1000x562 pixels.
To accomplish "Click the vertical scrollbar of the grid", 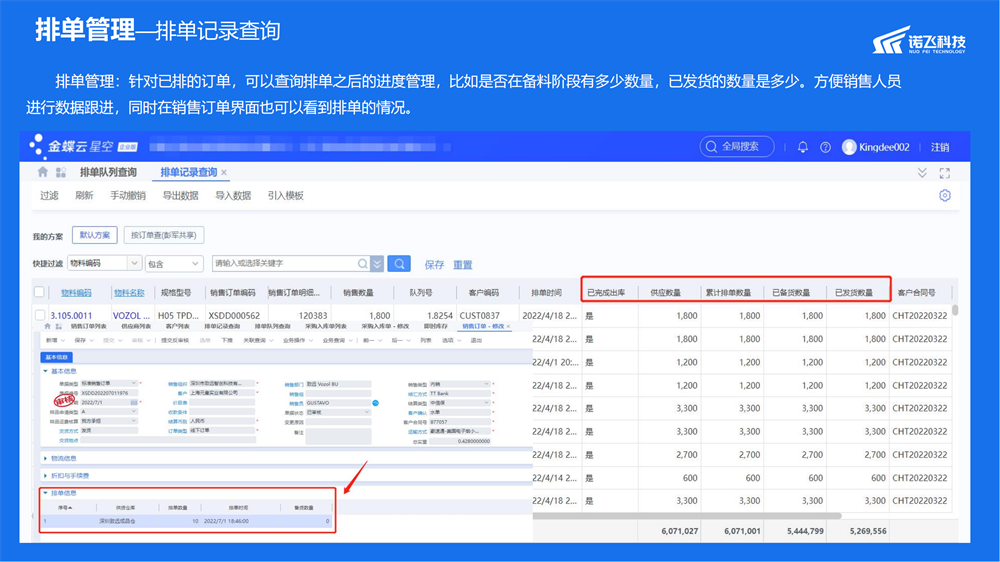I will click(955, 310).
